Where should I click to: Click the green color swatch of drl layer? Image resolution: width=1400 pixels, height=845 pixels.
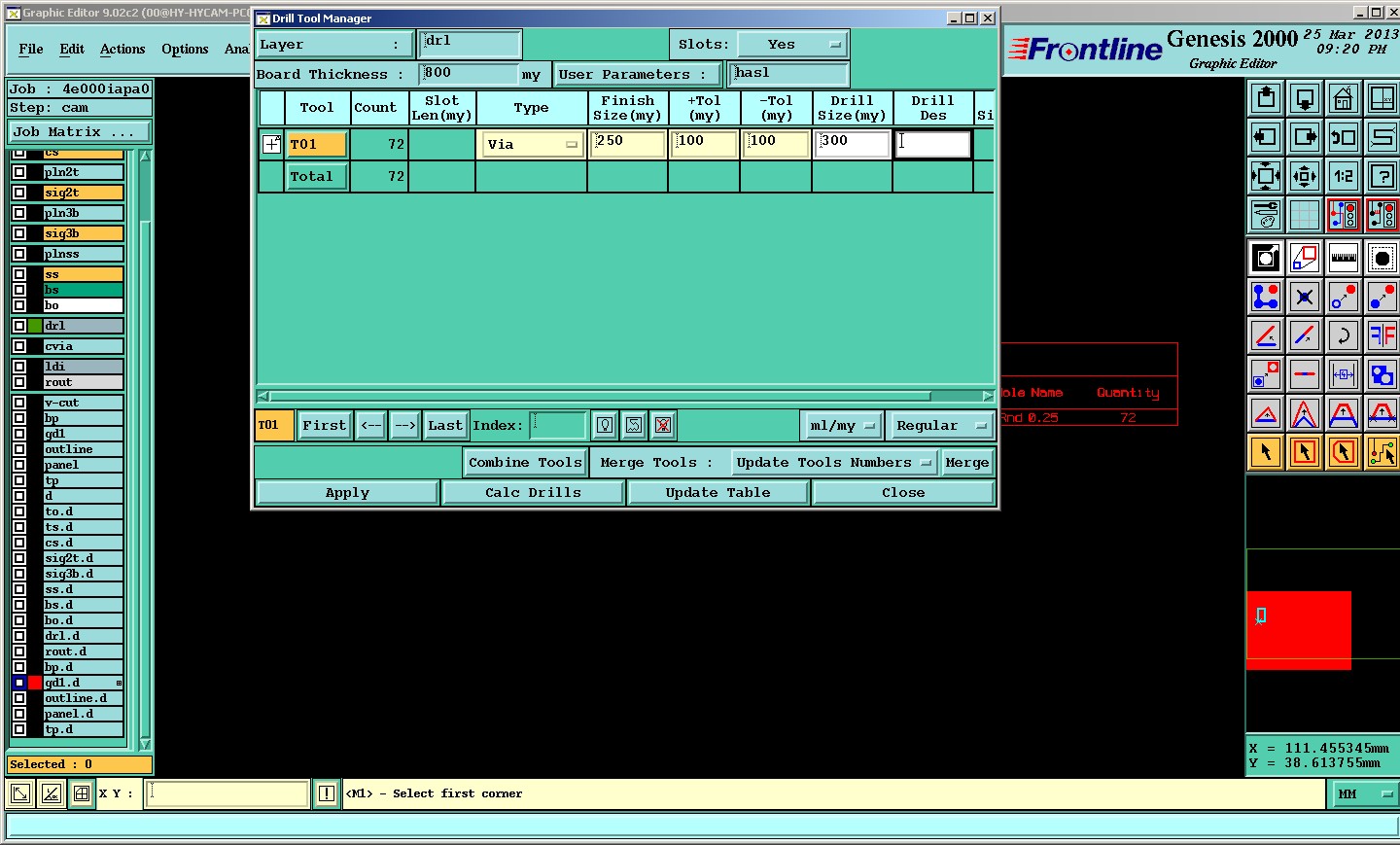tap(35, 326)
